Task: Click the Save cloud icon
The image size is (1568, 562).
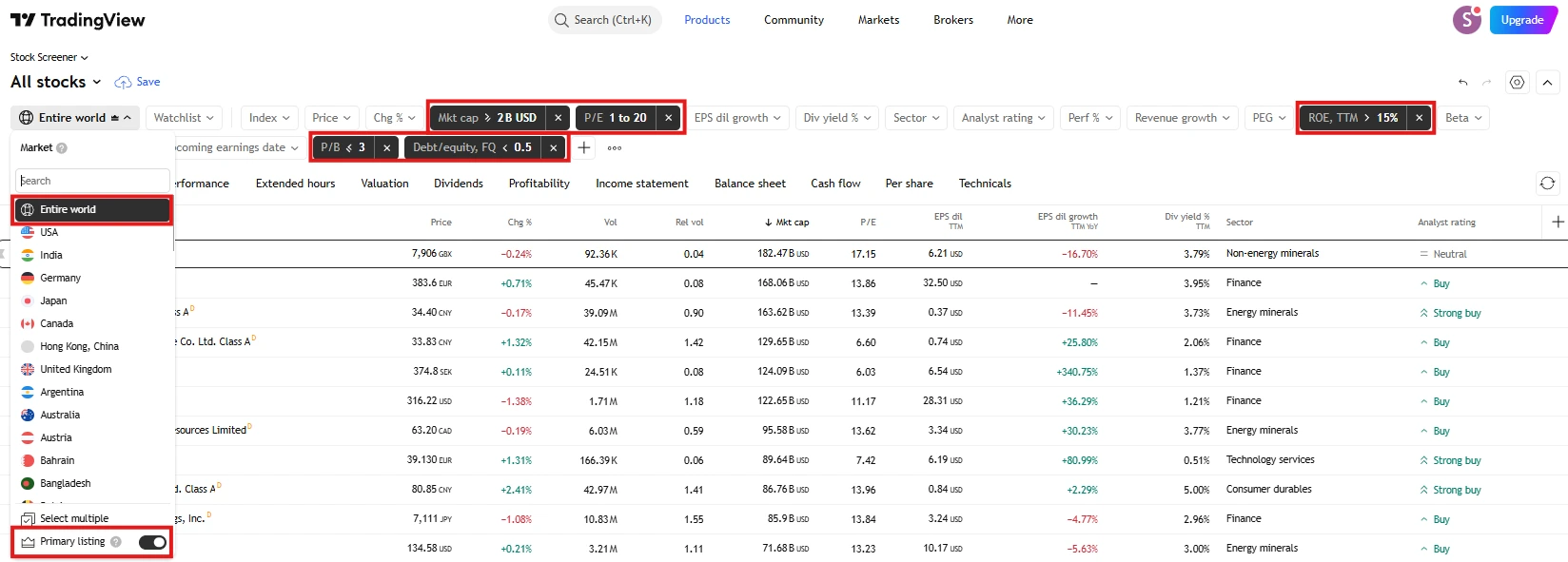Action: tap(123, 83)
